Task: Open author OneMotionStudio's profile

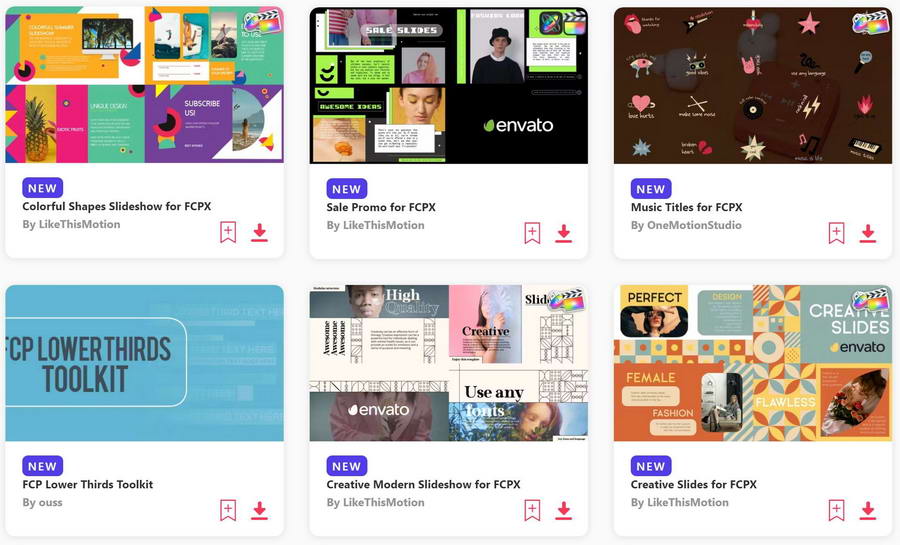Action: (x=694, y=225)
